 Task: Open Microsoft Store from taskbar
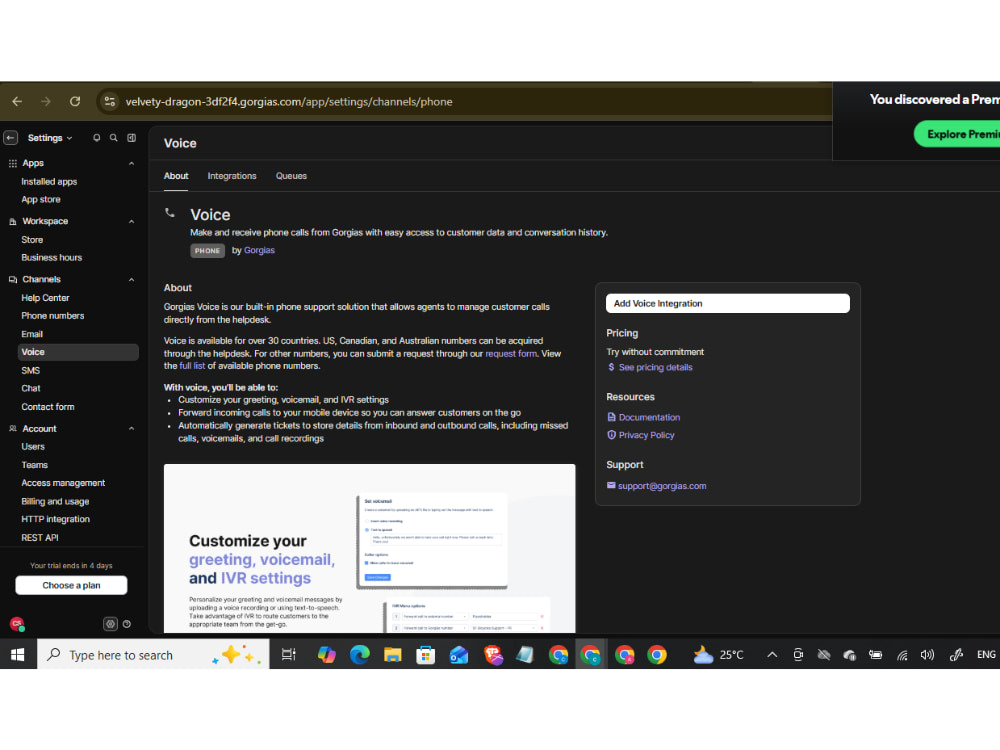(425, 655)
